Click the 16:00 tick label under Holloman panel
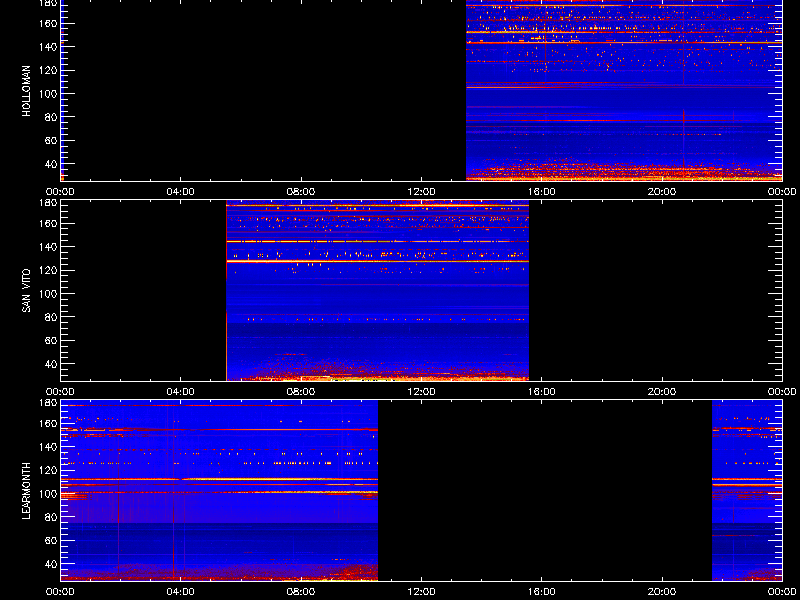 pos(542,192)
